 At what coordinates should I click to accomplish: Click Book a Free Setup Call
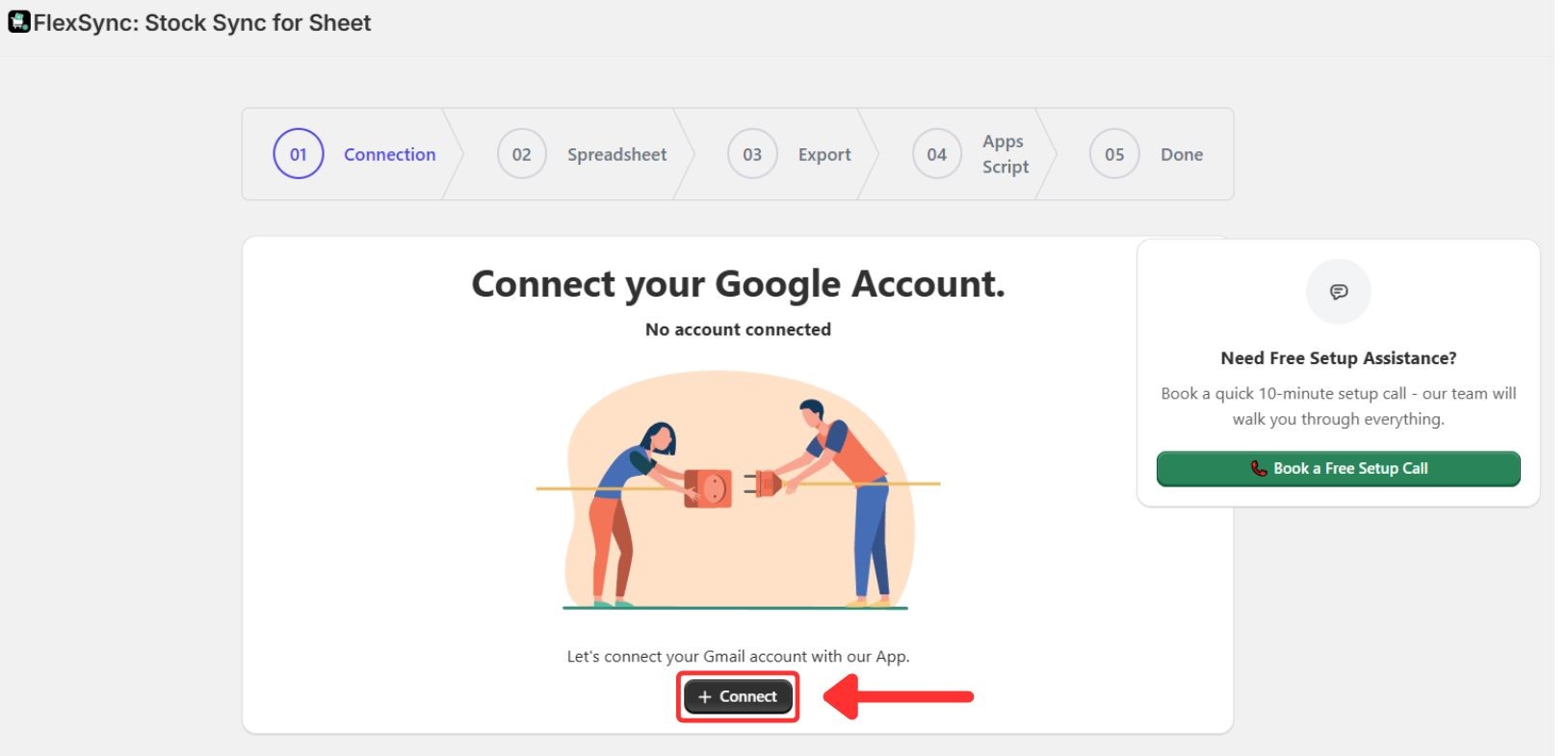tap(1338, 469)
